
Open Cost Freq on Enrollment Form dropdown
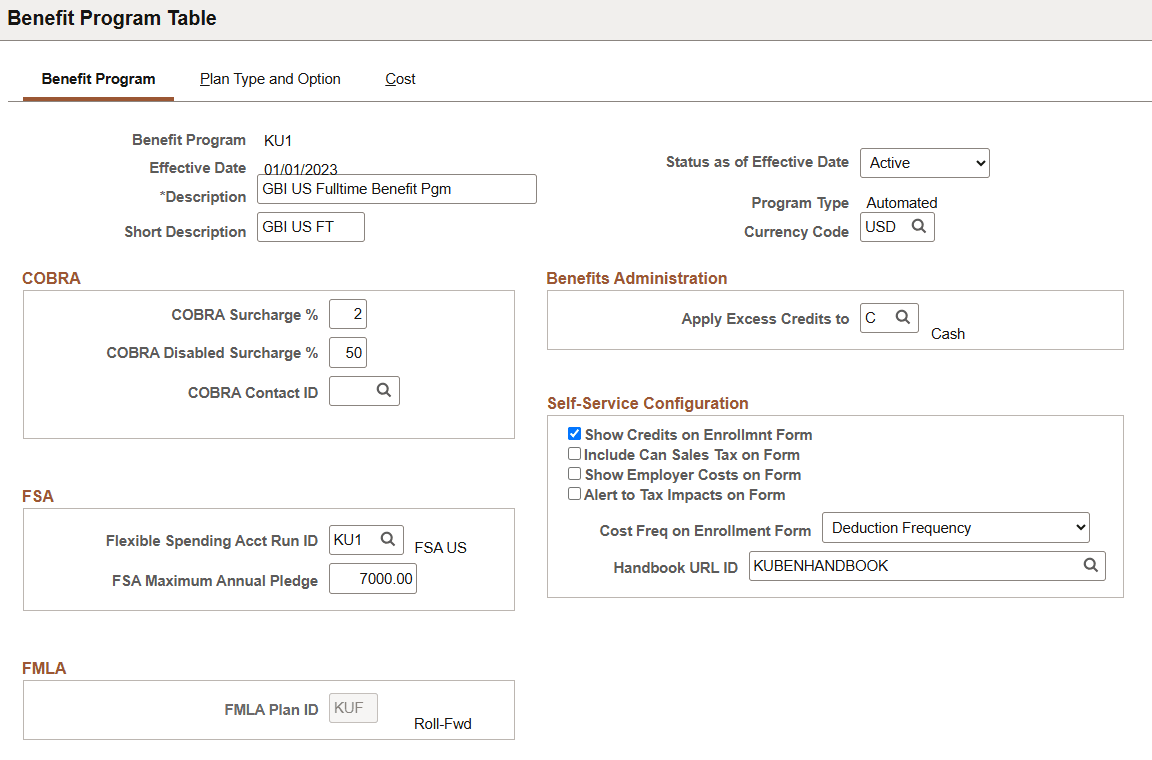(955, 528)
